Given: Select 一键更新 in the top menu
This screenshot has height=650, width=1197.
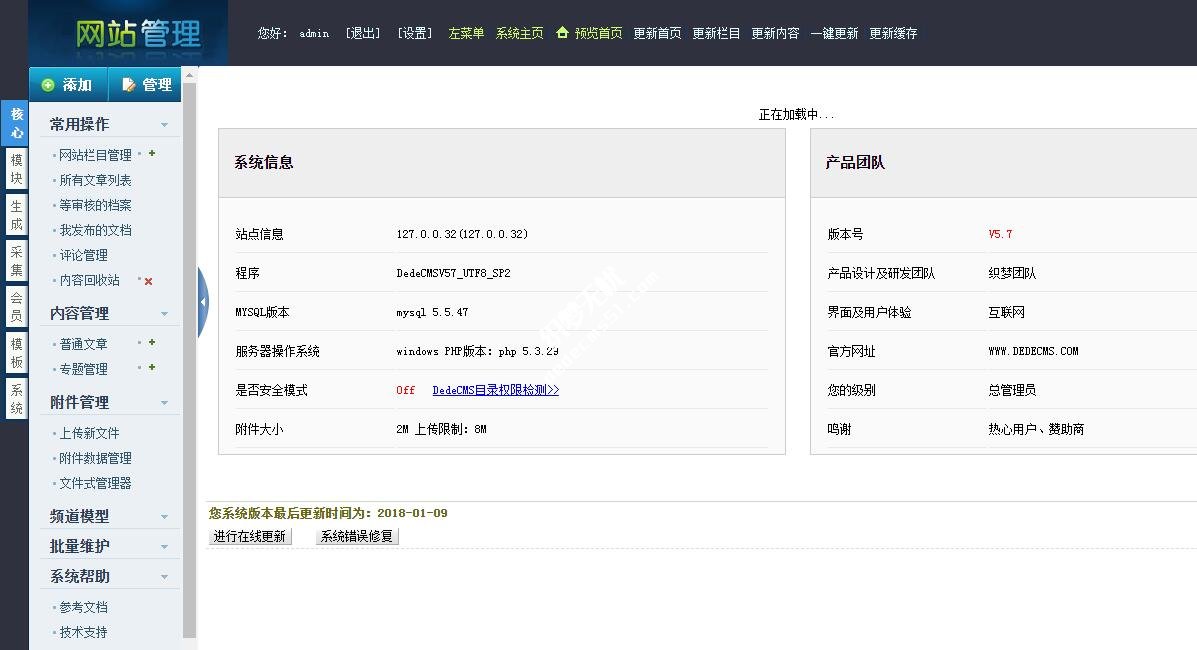Looking at the screenshot, I should 834,33.
